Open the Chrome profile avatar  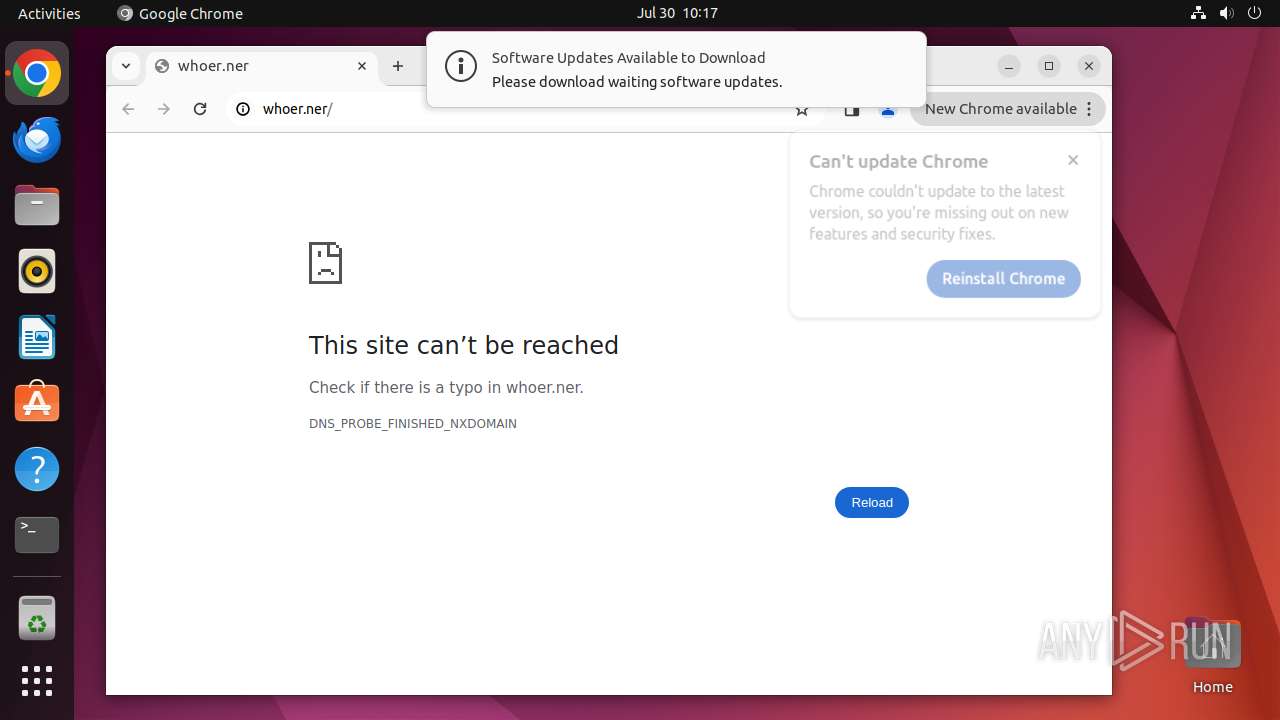click(887, 110)
